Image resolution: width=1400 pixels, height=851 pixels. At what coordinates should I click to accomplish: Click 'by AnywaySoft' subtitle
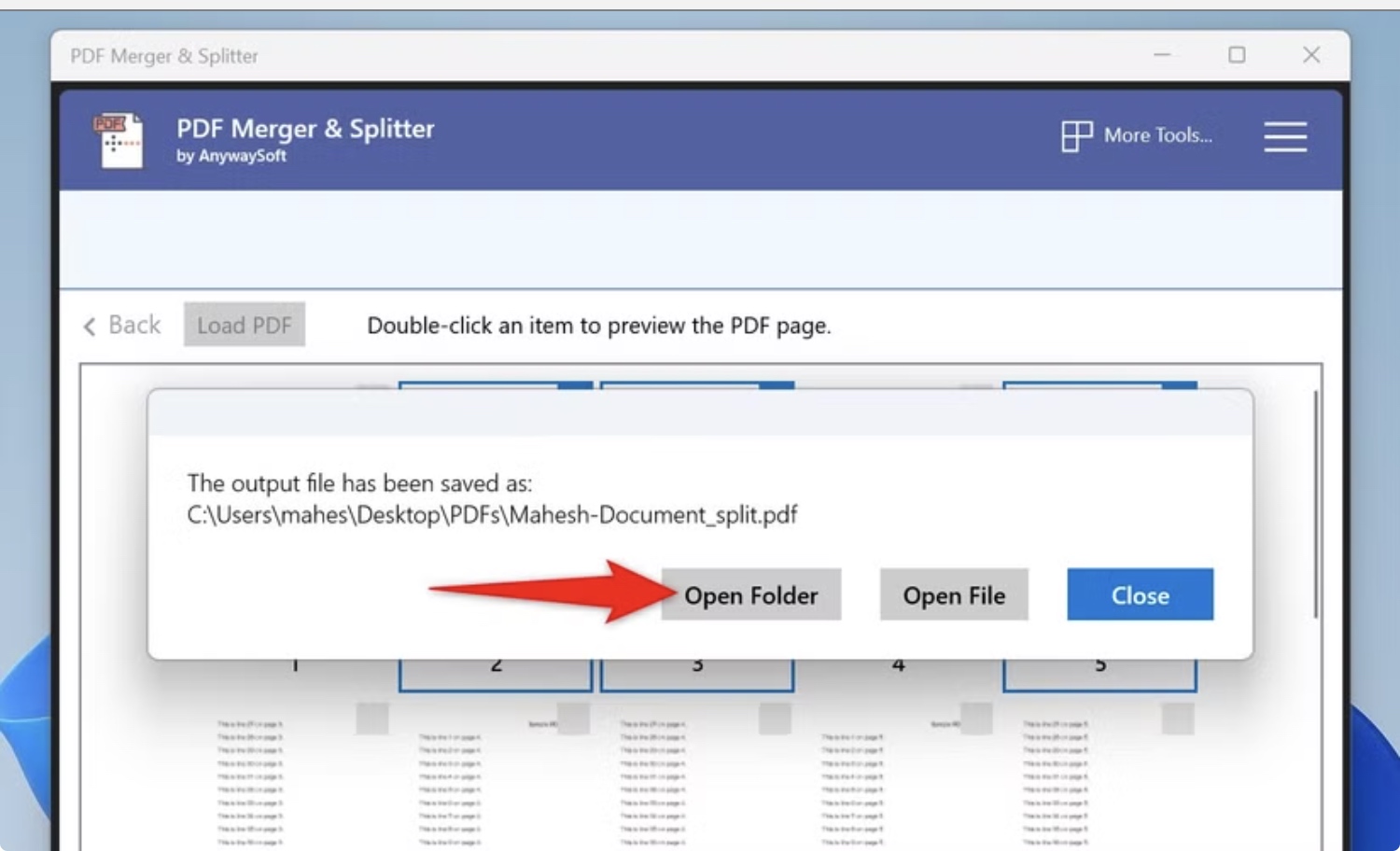point(231,156)
